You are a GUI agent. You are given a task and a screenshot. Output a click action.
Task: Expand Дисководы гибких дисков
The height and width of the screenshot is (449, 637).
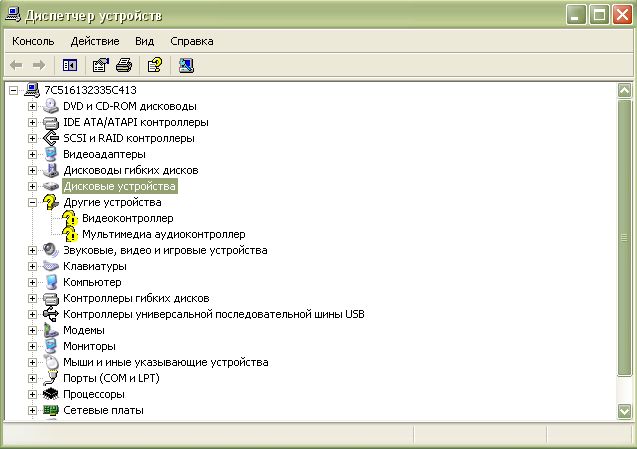point(32,170)
